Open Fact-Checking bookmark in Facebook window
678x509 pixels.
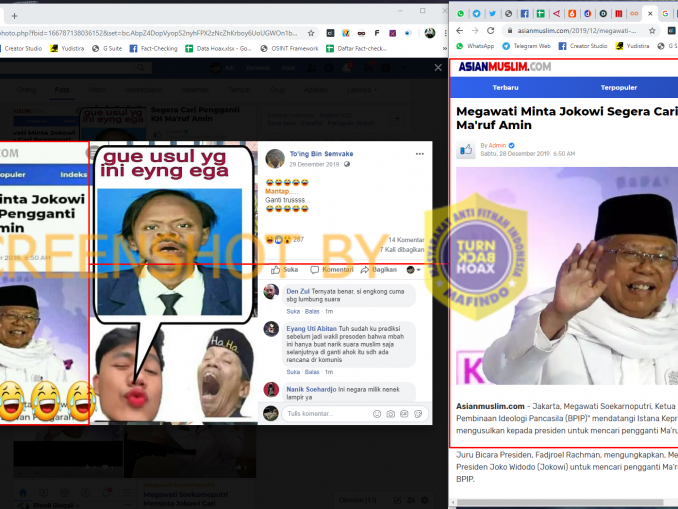154,48
